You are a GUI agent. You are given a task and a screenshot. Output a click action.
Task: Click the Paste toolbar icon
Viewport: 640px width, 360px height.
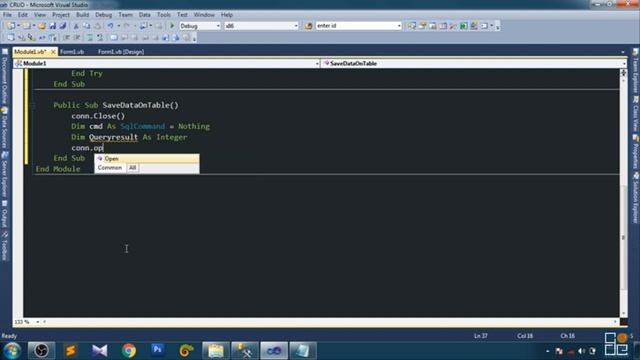click(97, 26)
